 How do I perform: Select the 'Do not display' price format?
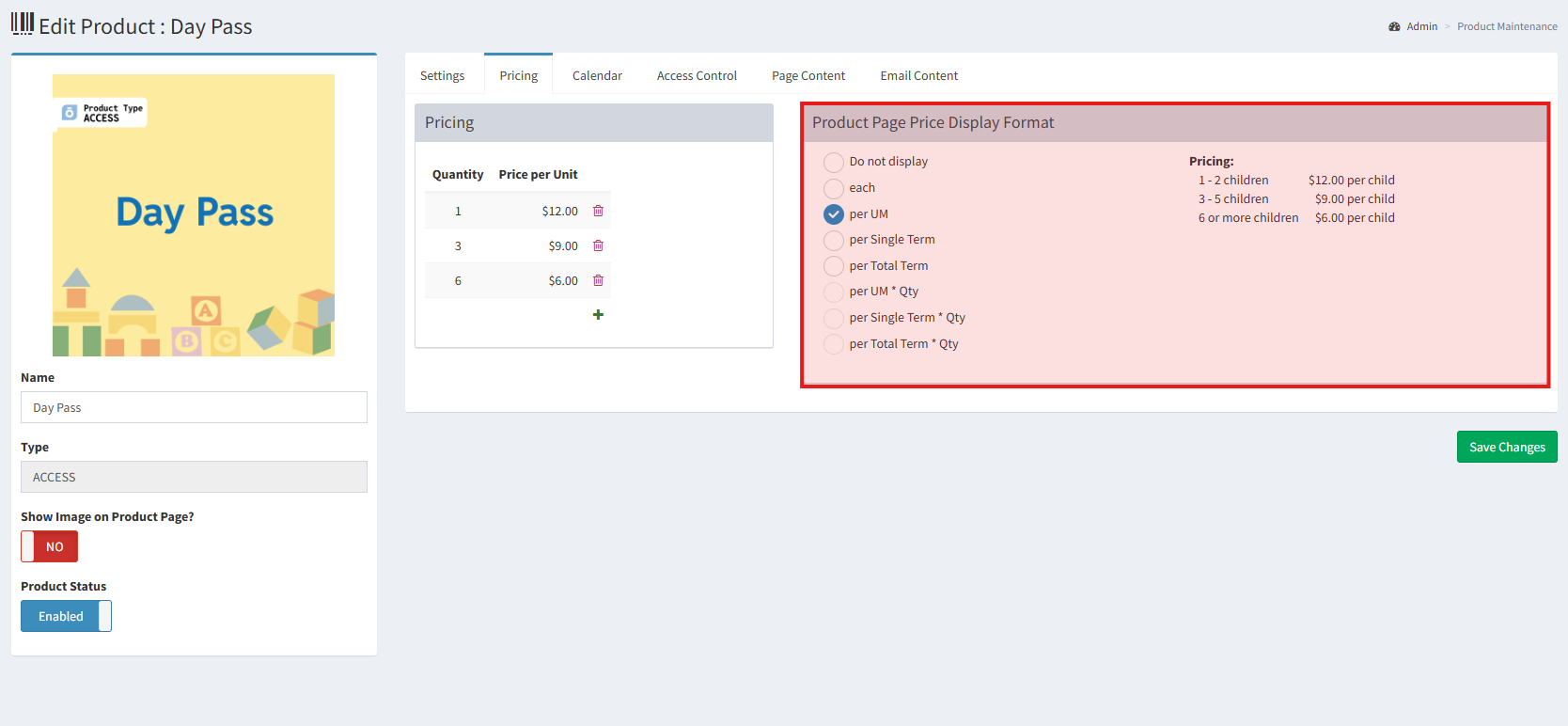tap(834, 162)
